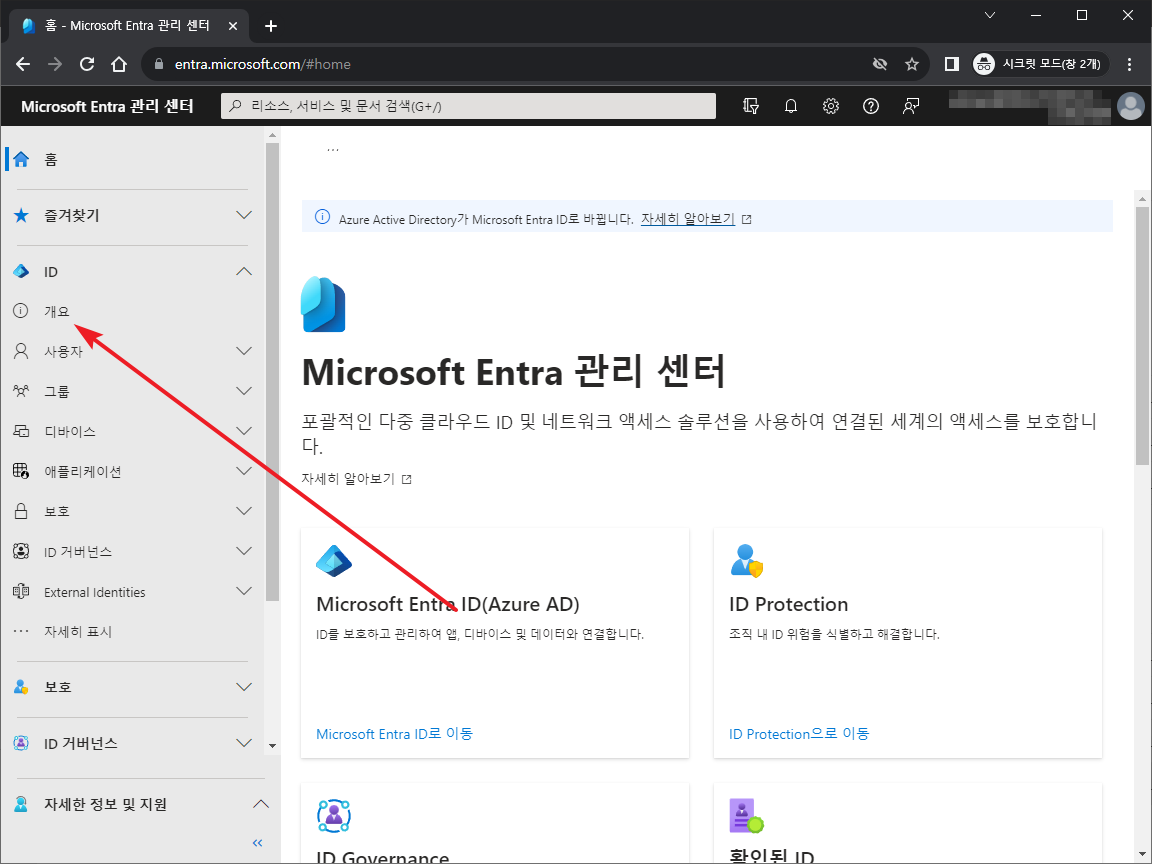Close the Microsoft Entra browser tab
This screenshot has width=1152, height=864.
(233, 26)
